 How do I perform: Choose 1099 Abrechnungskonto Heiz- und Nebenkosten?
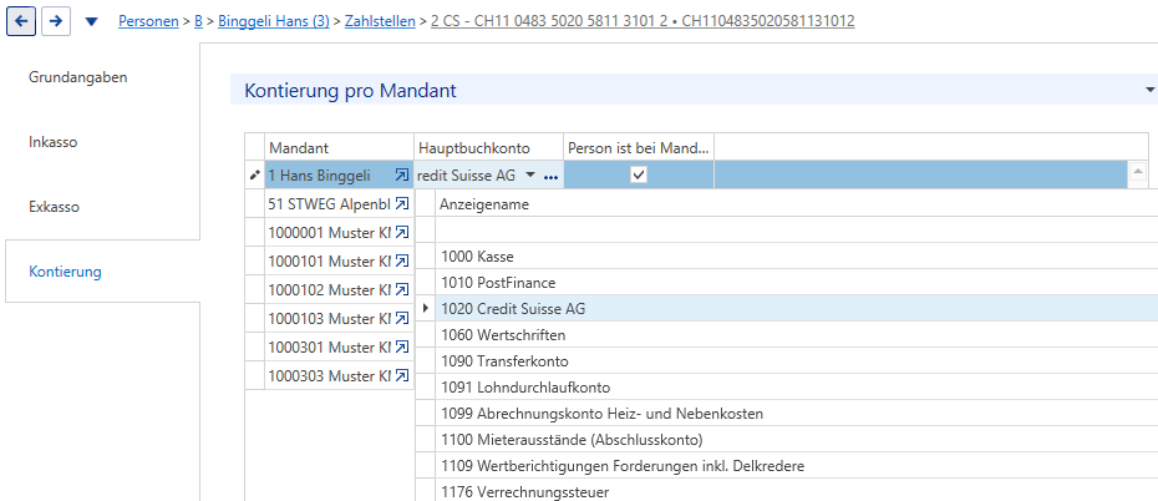point(796,413)
